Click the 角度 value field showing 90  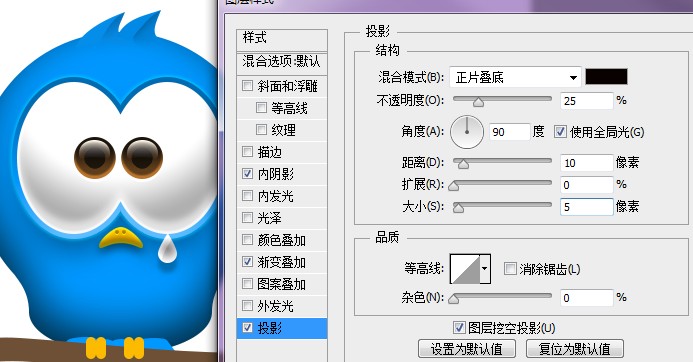[510, 132]
